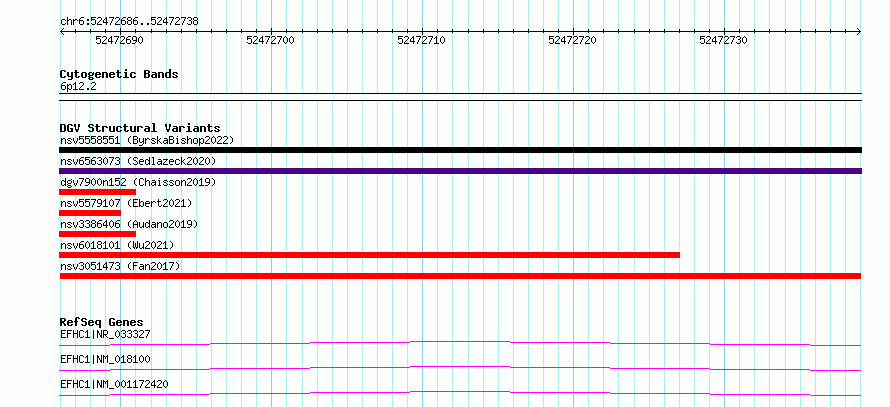Open the dgv7900n152 (Chaisson2019) variant label
This screenshot has width=890, height=407.
pyautogui.click(x=138, y=182)
